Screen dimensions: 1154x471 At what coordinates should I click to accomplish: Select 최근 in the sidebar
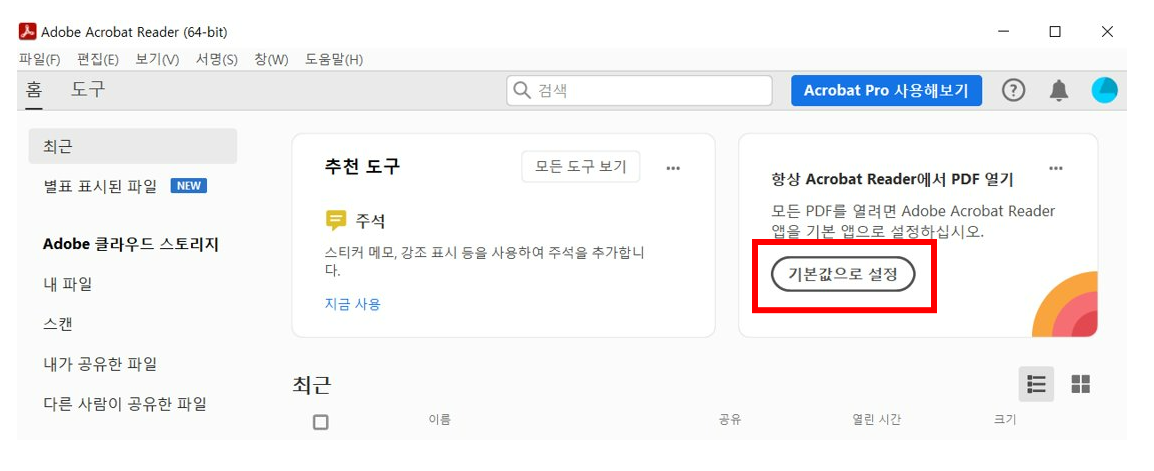132,146
